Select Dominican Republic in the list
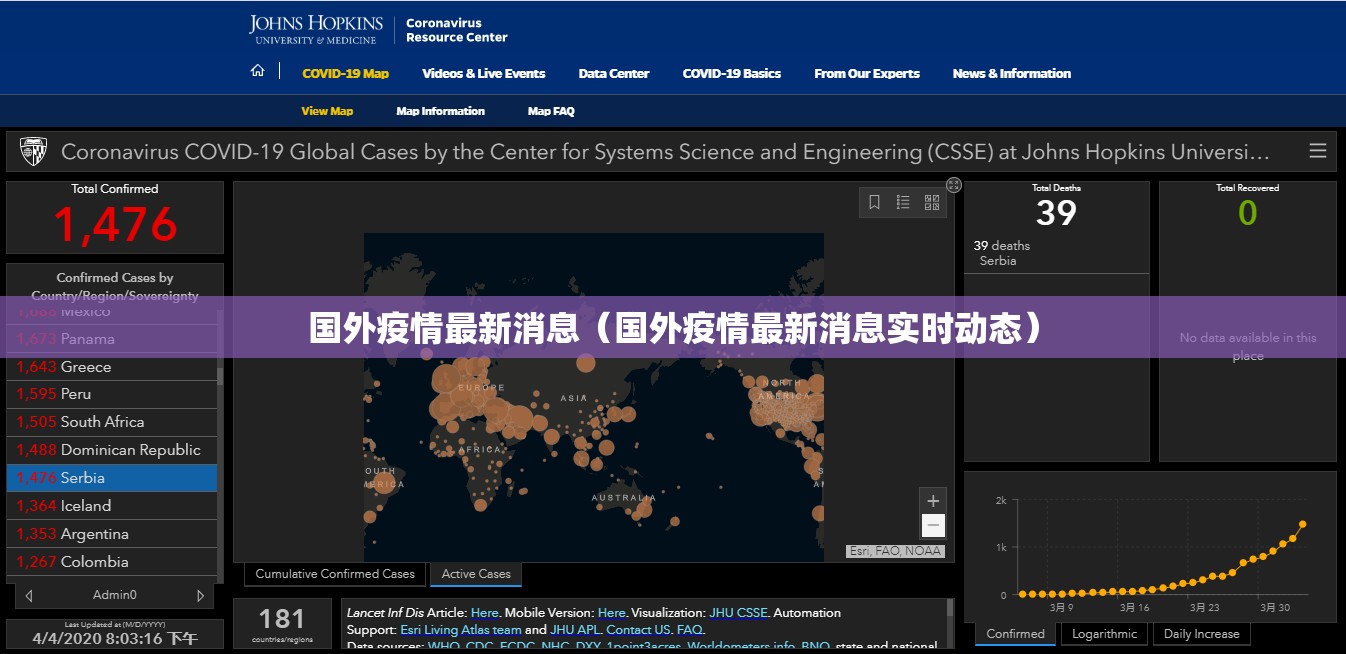This screenshot has width=1346, height=654. pyautogui.click(x=112, y=450)
